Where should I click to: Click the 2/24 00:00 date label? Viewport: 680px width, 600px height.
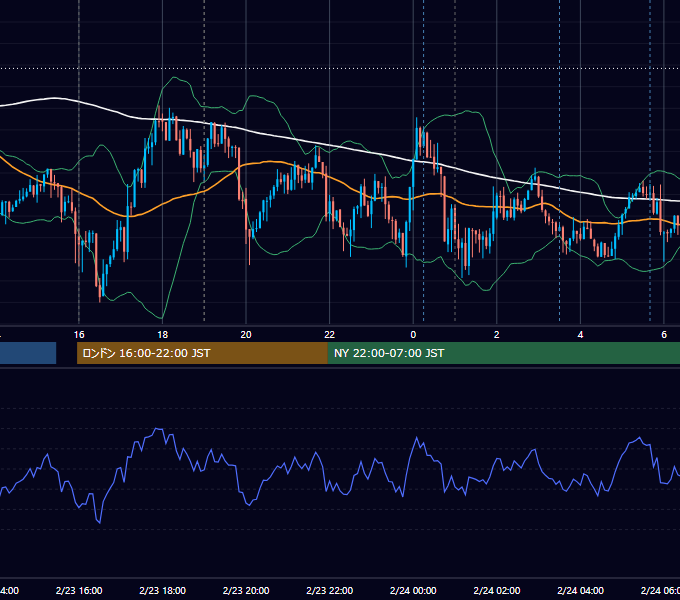pyautogui.click(x=413, y=590)
